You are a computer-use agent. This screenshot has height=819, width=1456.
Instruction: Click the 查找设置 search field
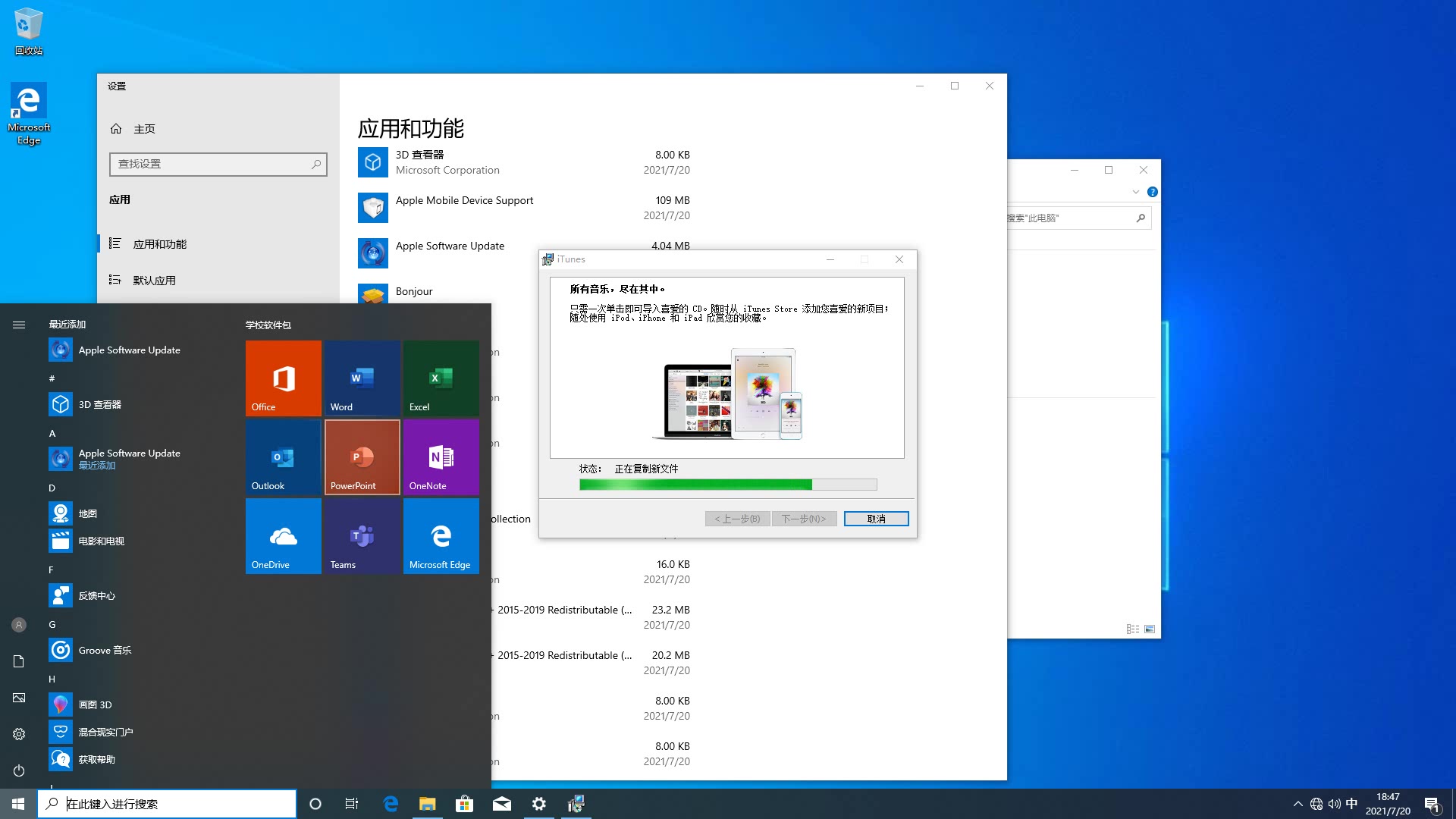(x=218, y=164)
